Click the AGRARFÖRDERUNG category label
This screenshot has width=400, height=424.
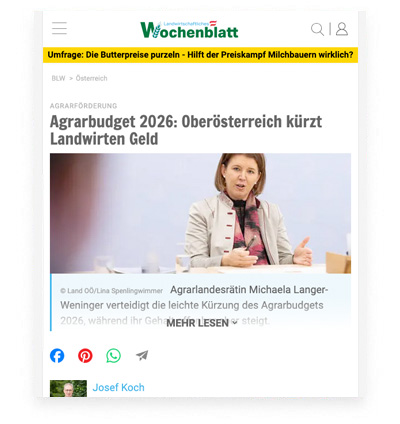83,106
